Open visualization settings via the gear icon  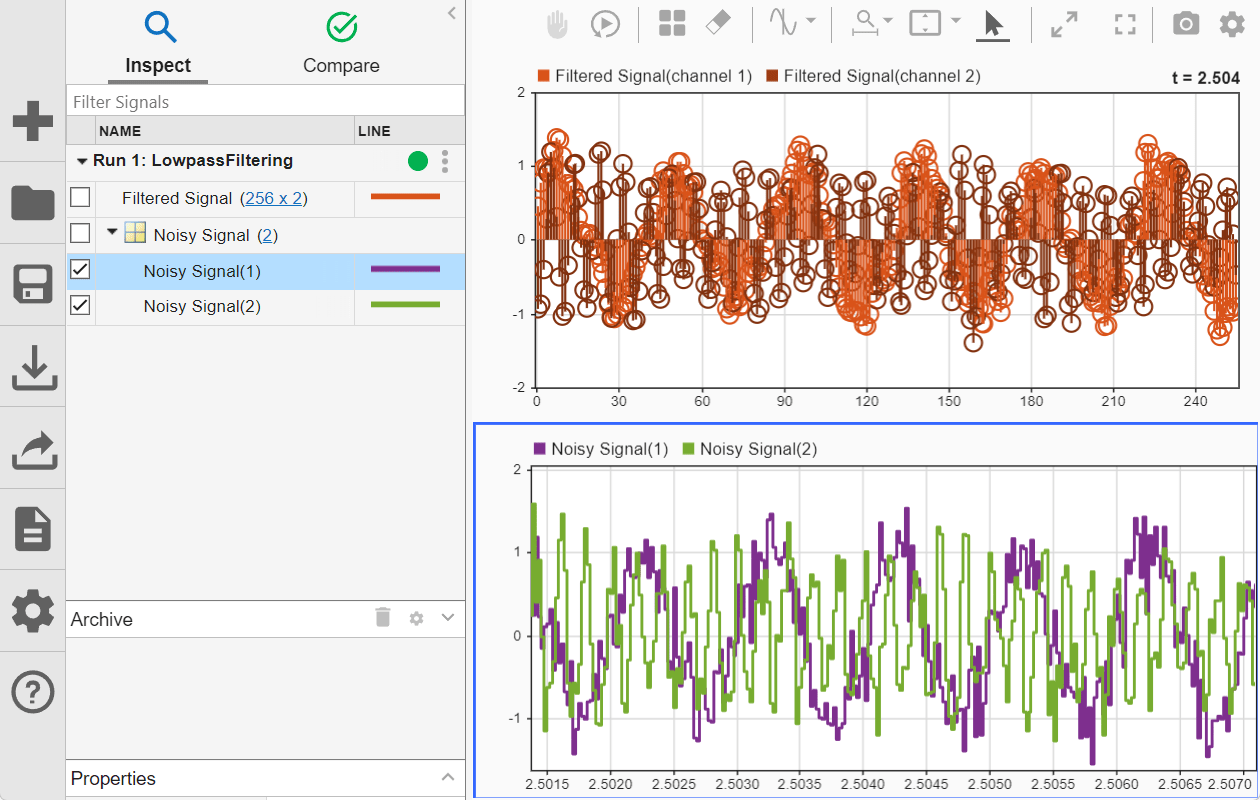tap(1232, 23)
